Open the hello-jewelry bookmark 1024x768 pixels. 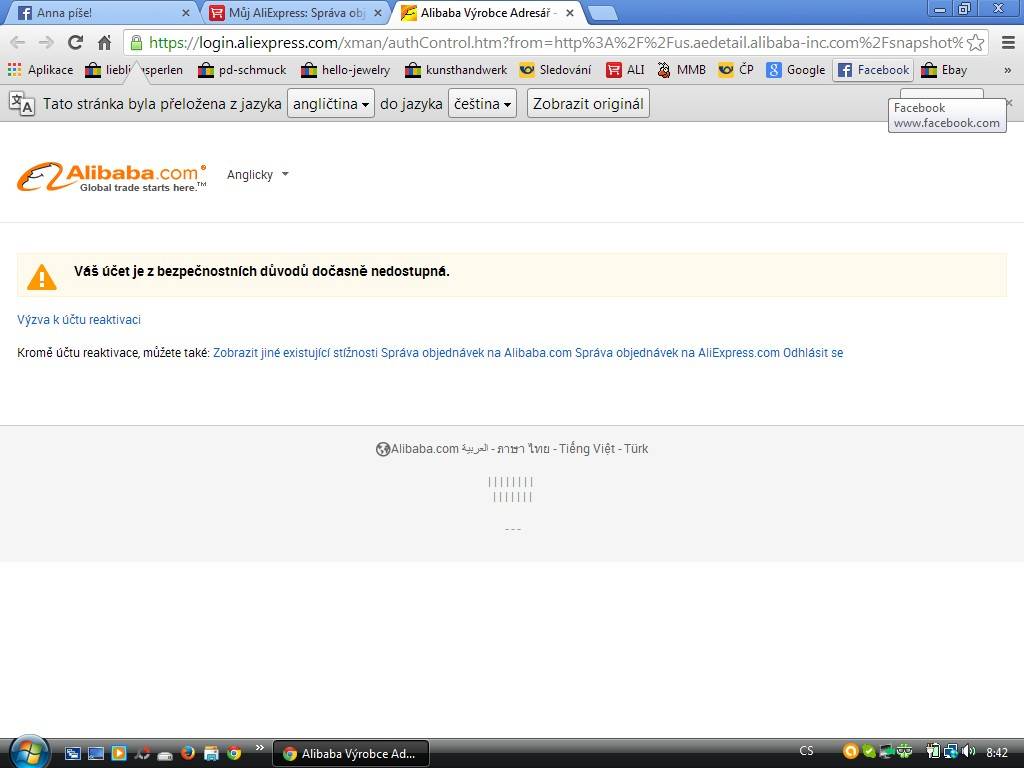[345, 70]
